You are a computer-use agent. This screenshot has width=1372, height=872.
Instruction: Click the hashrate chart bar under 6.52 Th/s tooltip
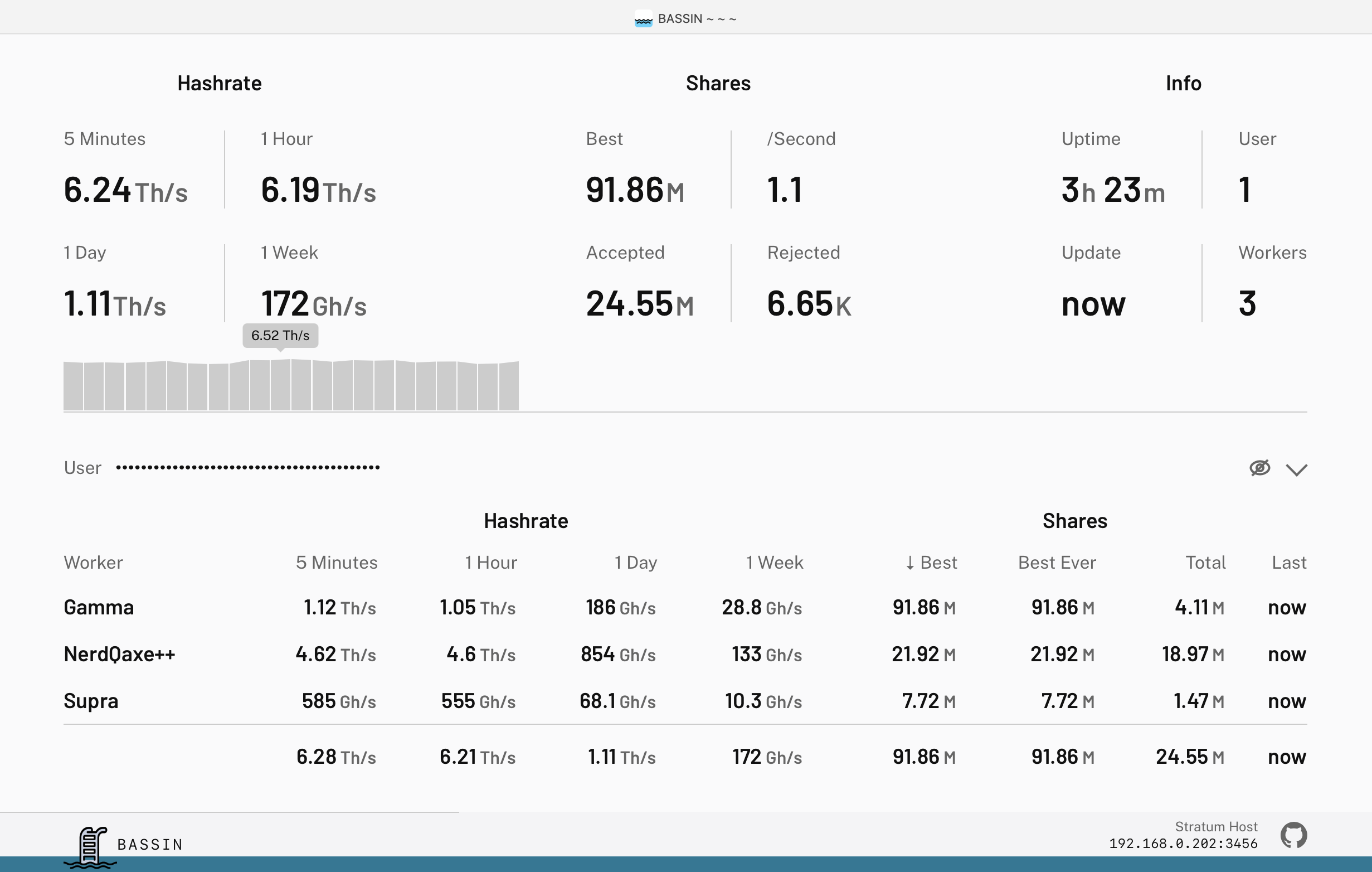click(280, 385)
